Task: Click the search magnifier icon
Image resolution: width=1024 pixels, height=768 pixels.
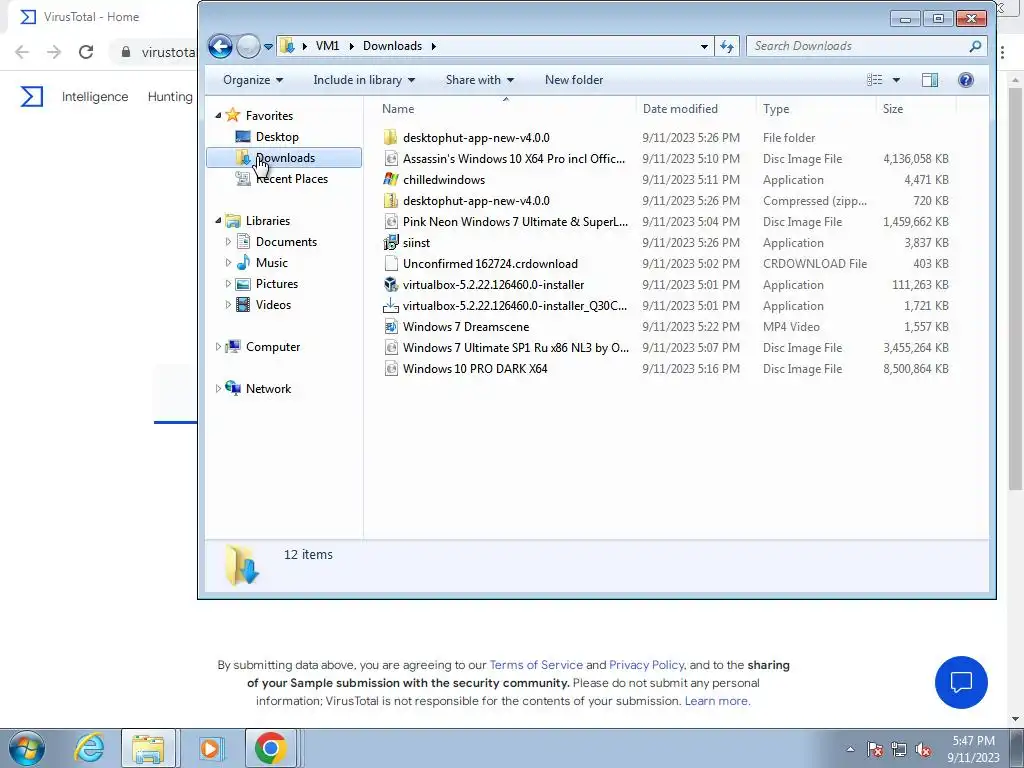Action: [x=975, y=46]
